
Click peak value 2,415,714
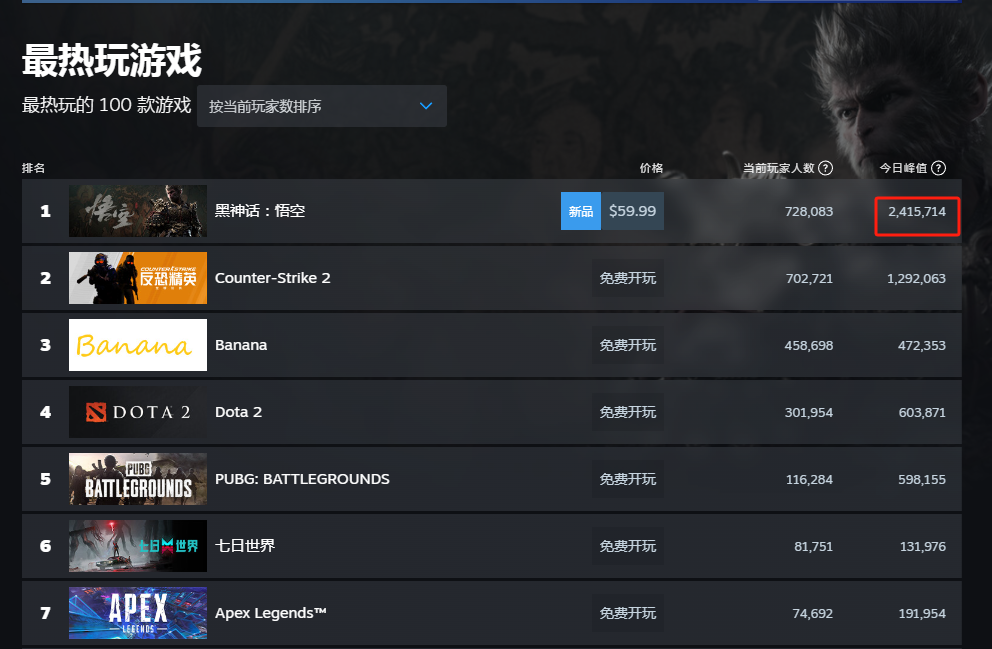click(917, 212)
